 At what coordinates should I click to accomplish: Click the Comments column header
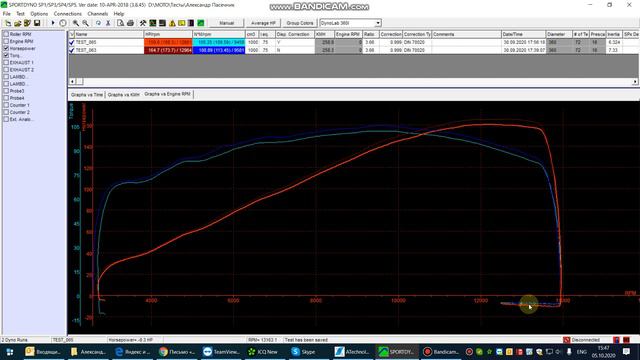pyautogui.click(x=466, y=34)
